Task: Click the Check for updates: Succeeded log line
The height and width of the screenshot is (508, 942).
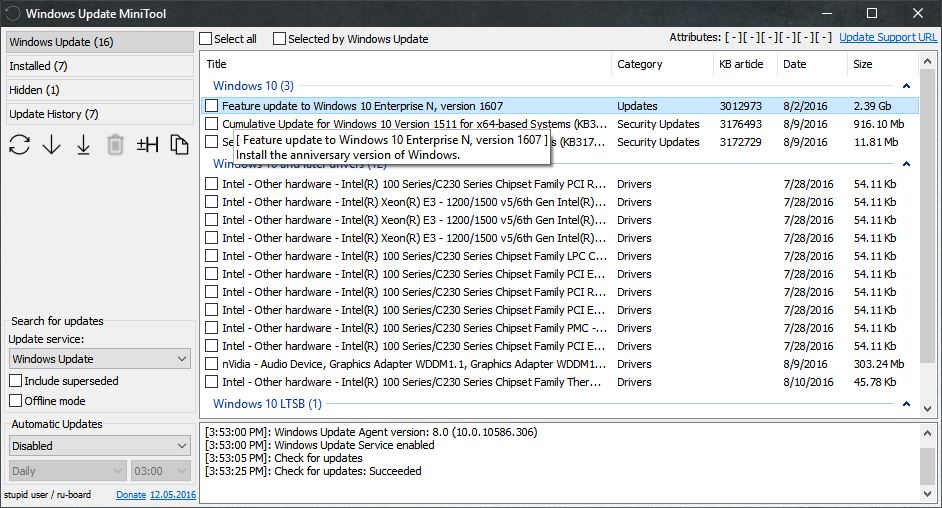Action: pos(313,471)
